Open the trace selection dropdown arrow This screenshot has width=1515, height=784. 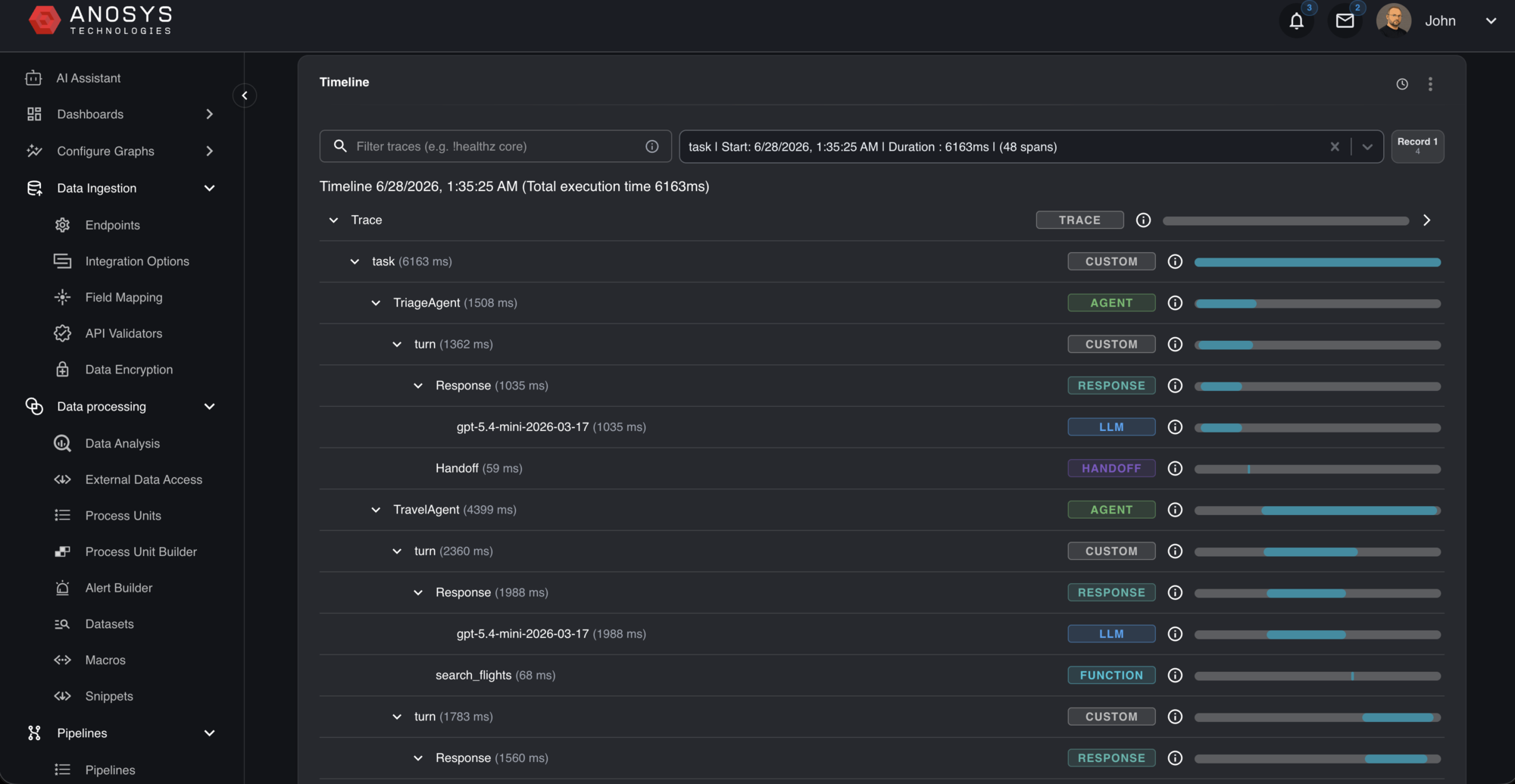click(1367, 147)
